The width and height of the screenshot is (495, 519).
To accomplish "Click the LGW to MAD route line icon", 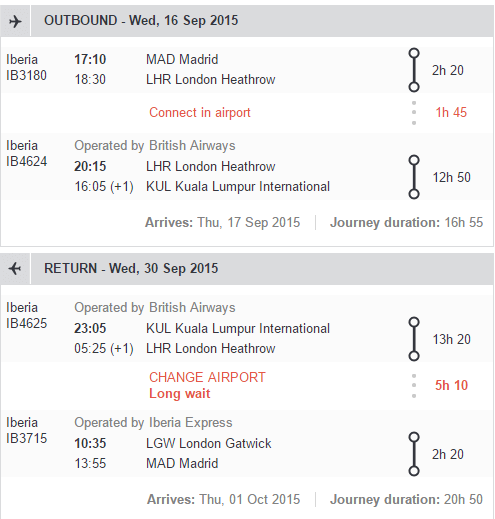I will click(414, 454).
